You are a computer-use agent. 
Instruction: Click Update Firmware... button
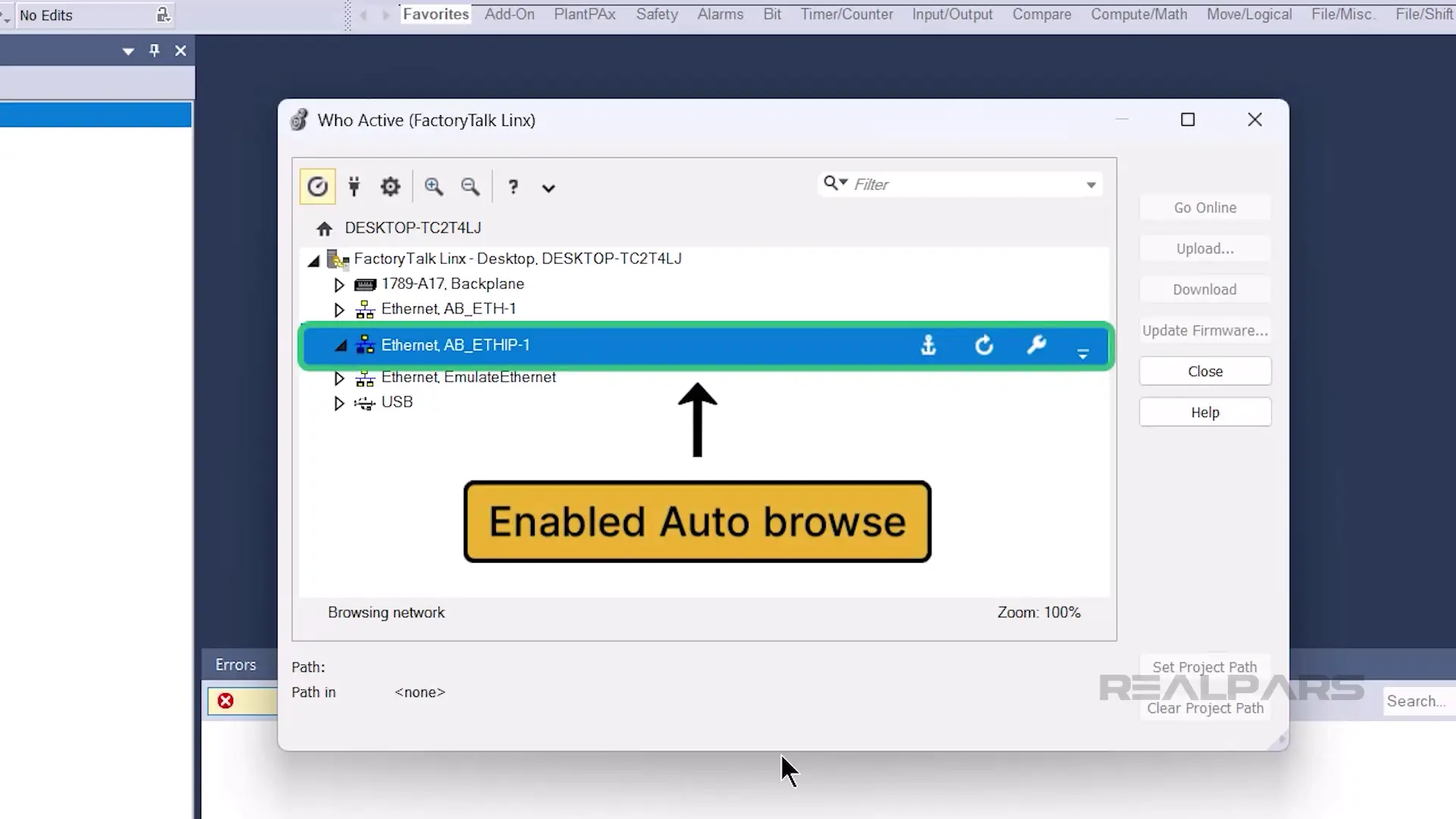(x=1205, y=331)
